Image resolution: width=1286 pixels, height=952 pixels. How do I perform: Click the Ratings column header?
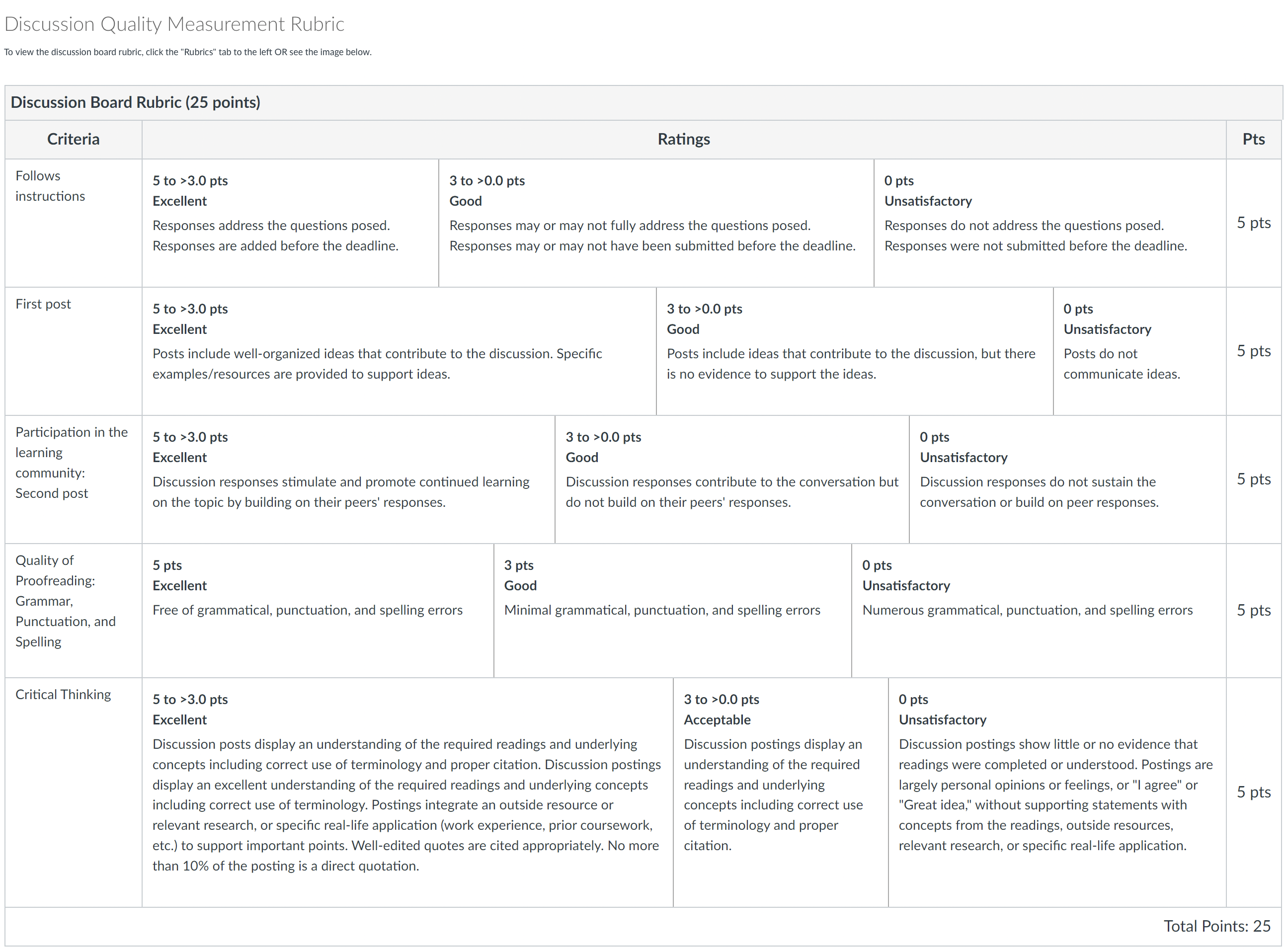(x=683, y=140)
